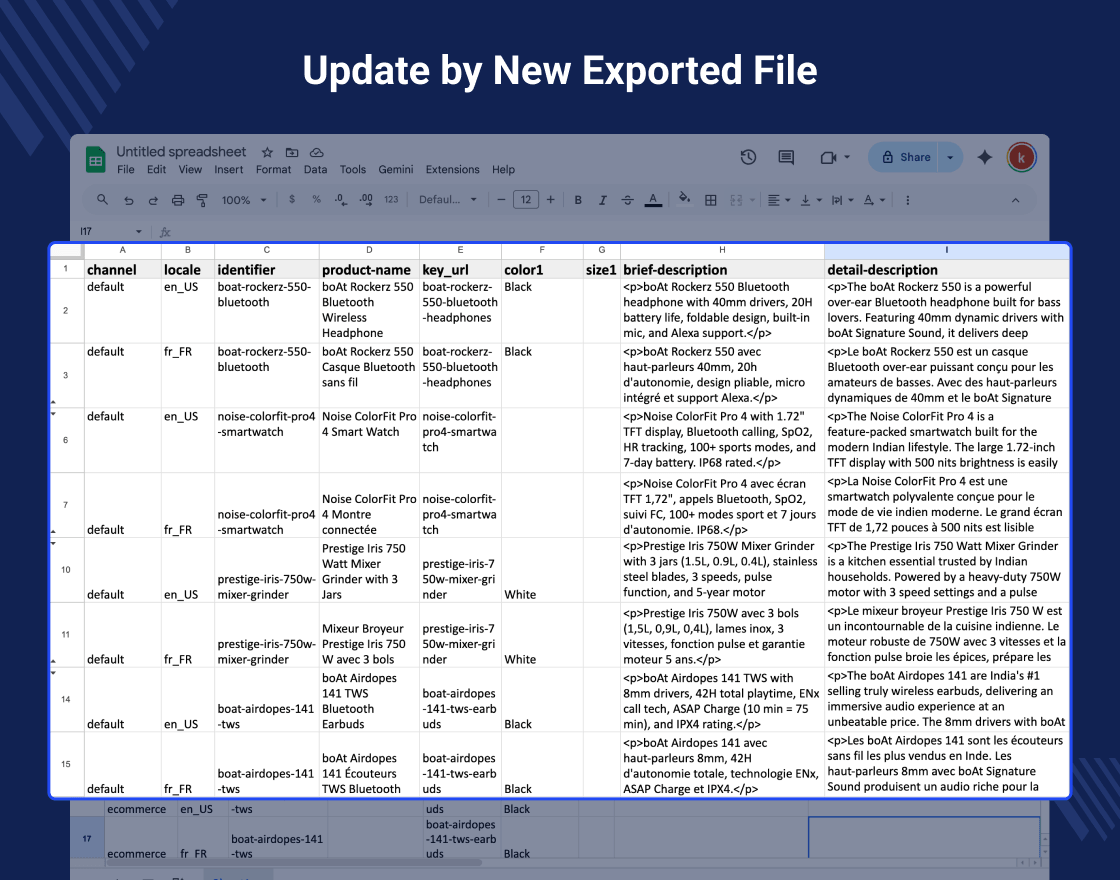This screenshot has width=1120, height=880.
Task: Start a Meet video call
Action: point(828,157)
